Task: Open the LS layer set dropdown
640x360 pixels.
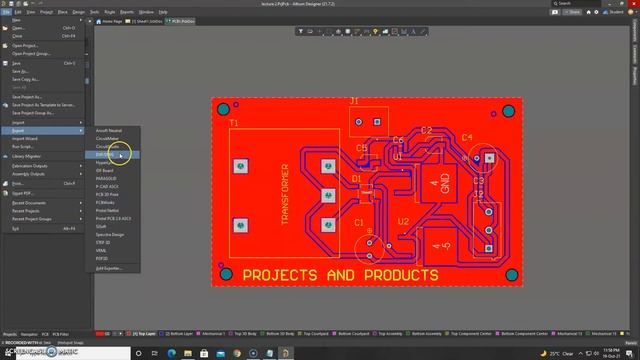Action: [x=107, y=334]
